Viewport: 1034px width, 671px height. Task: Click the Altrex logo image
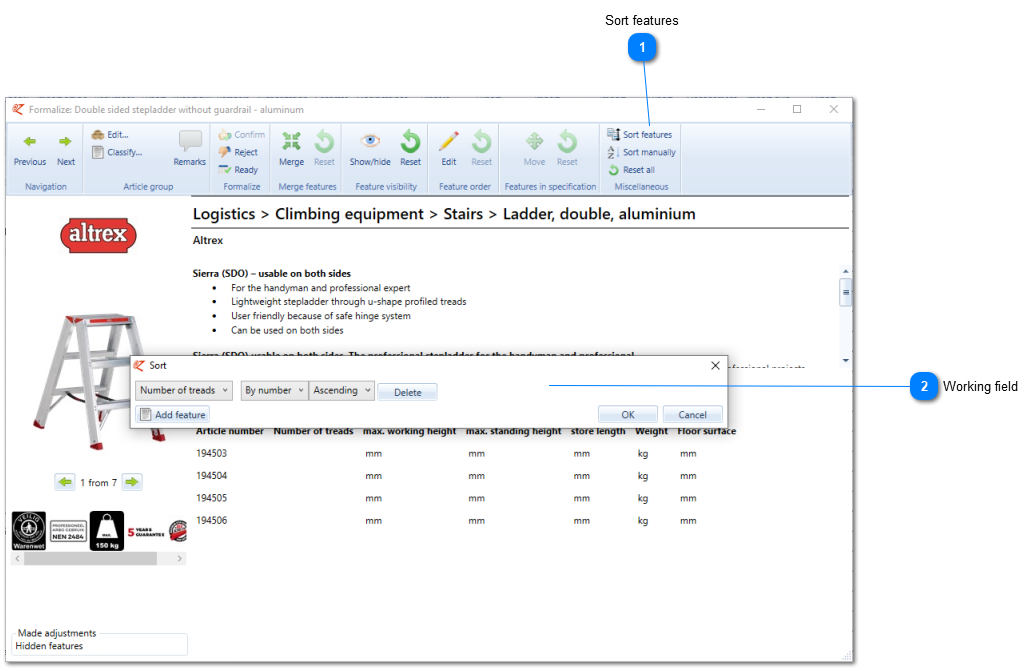click(x=98, y=234)
